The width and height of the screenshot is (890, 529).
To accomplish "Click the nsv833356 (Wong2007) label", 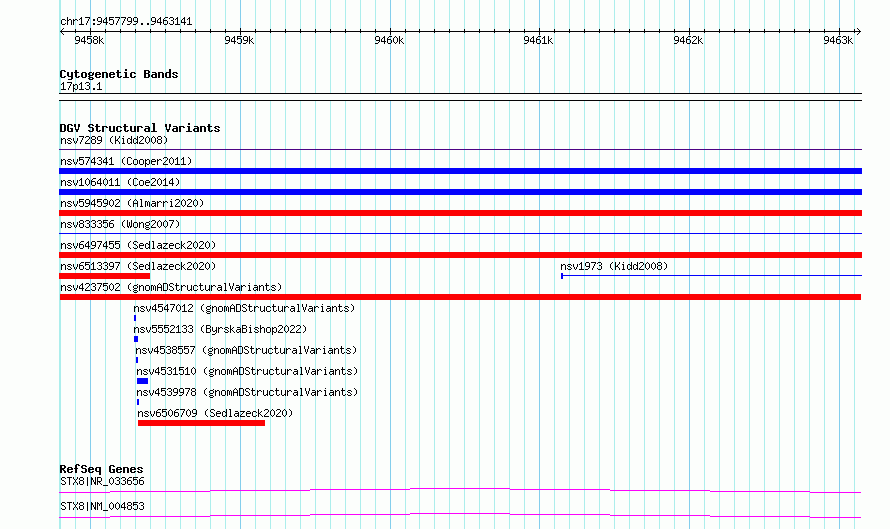I will click(x=120, y=224).
